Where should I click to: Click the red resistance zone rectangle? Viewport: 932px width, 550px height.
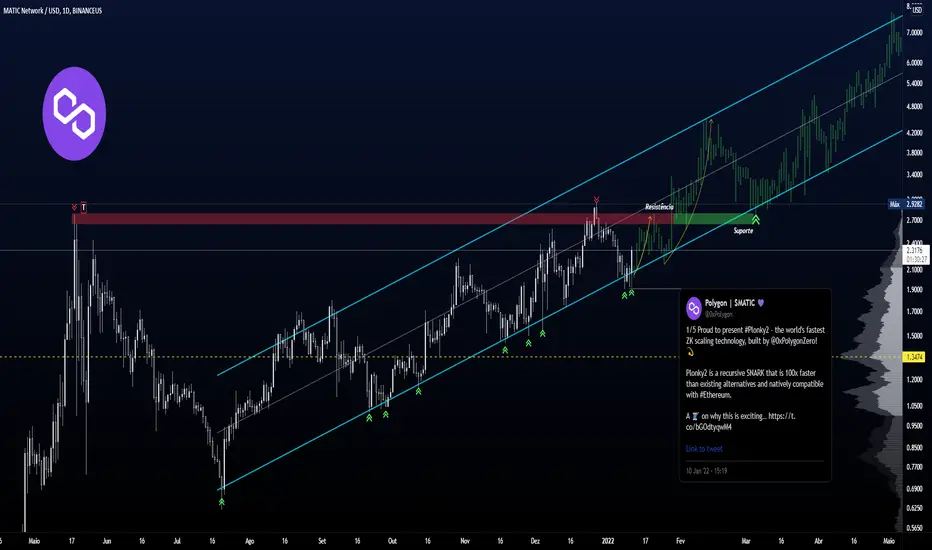click(372, 219)
